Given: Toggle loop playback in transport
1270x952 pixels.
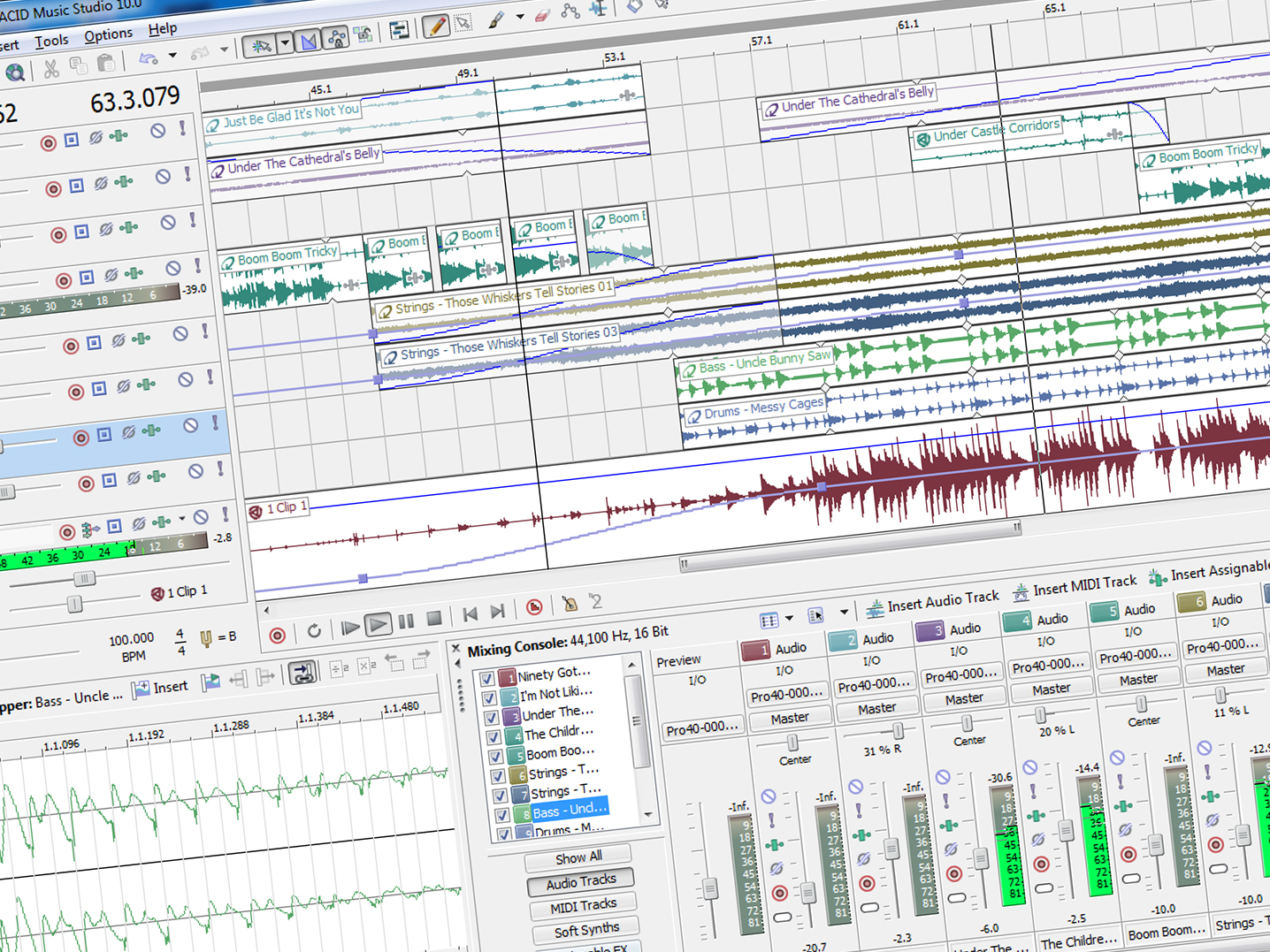Looking at the screenshot, I should pyautogui.click(x=314, y=631).
